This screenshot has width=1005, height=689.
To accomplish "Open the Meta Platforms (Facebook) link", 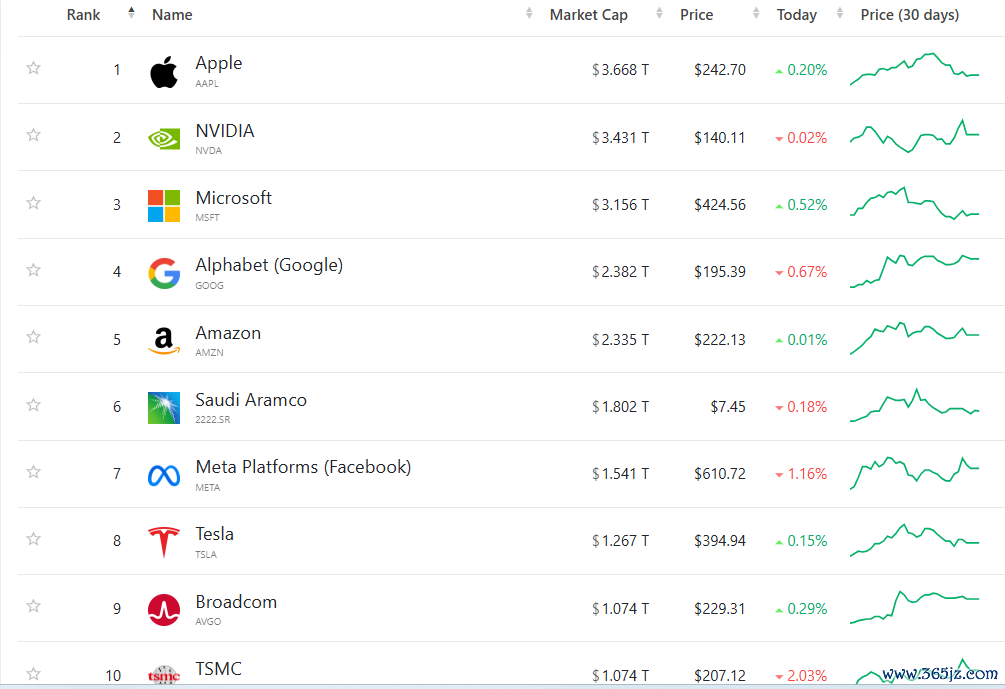I will (303, 467).
